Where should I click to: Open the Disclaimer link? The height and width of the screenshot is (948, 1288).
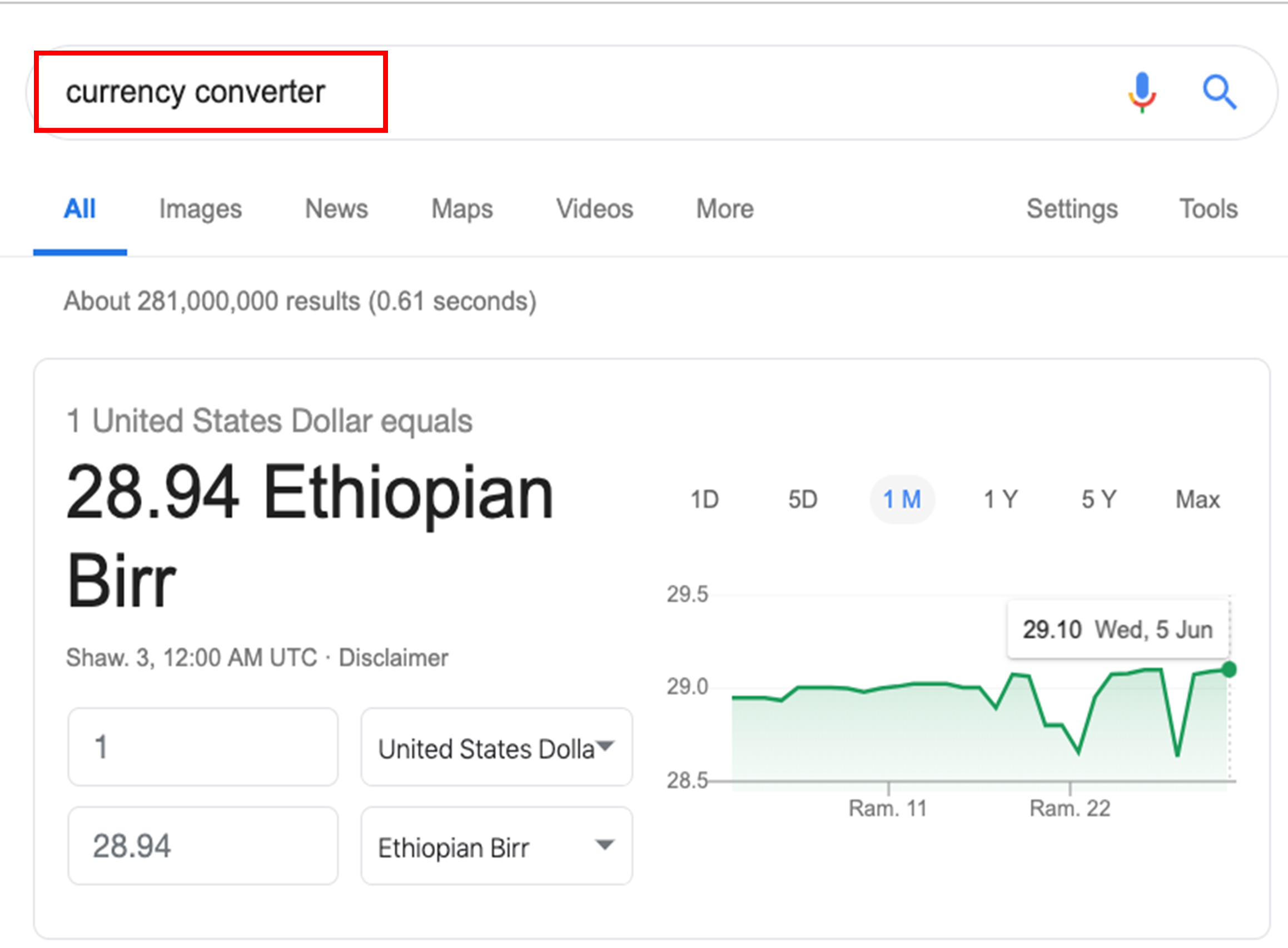[393, 657]
